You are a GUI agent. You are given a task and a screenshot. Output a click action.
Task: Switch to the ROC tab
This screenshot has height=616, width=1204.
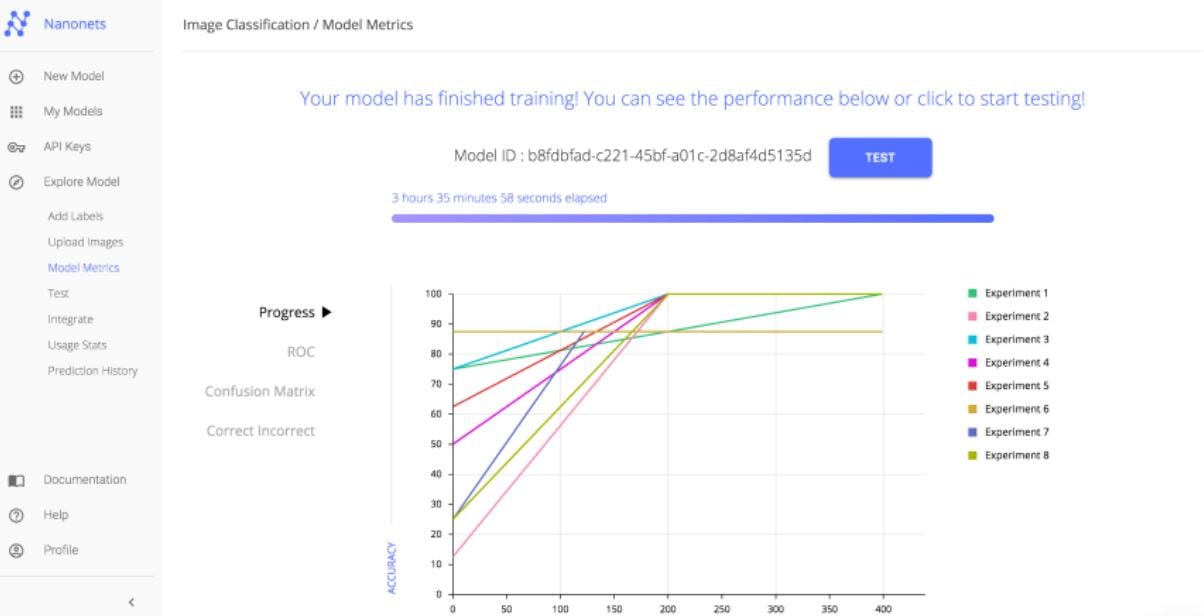coord(300,352)
